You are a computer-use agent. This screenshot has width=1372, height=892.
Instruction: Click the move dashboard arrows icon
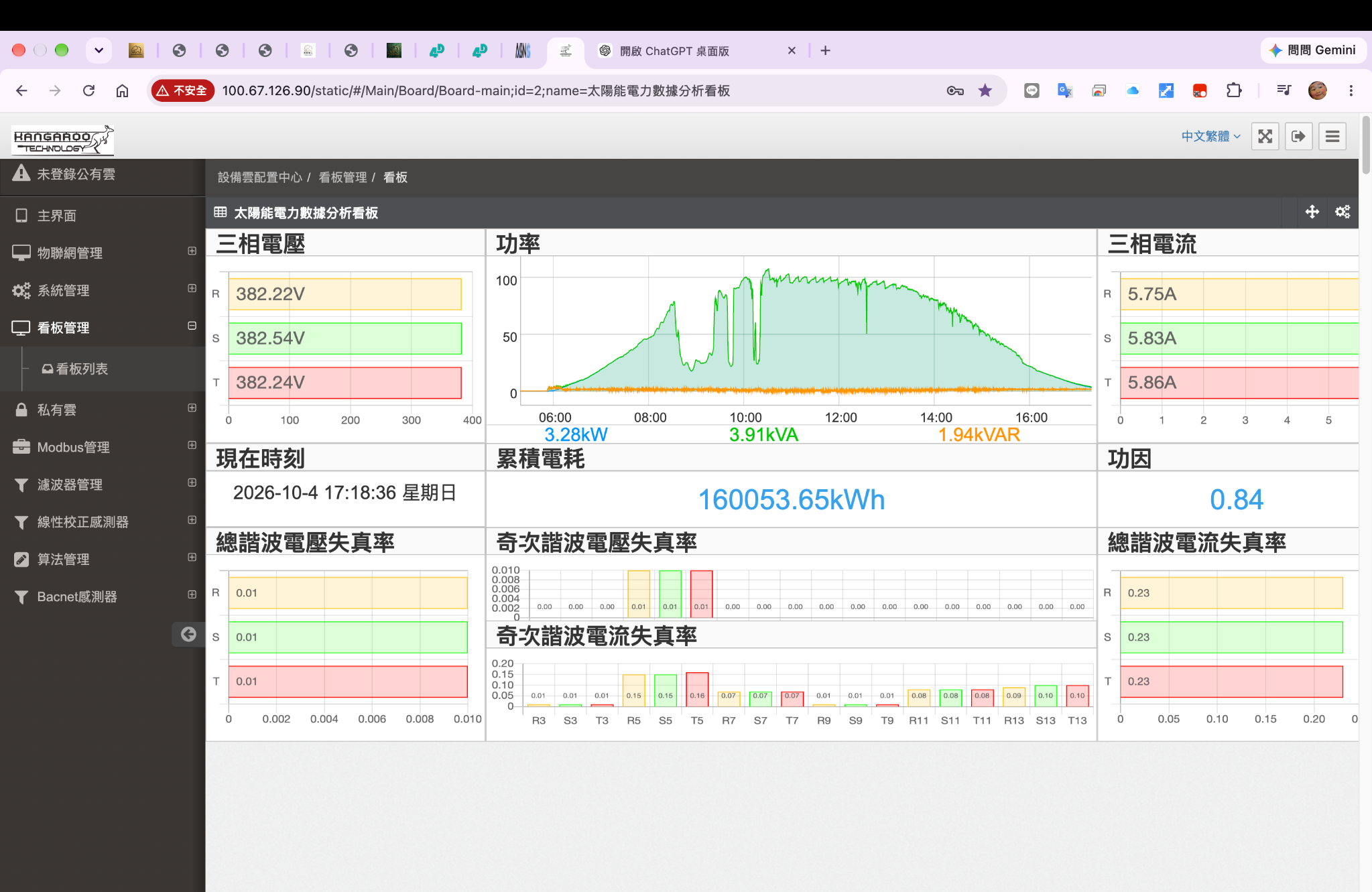(x=1312, y=212)
